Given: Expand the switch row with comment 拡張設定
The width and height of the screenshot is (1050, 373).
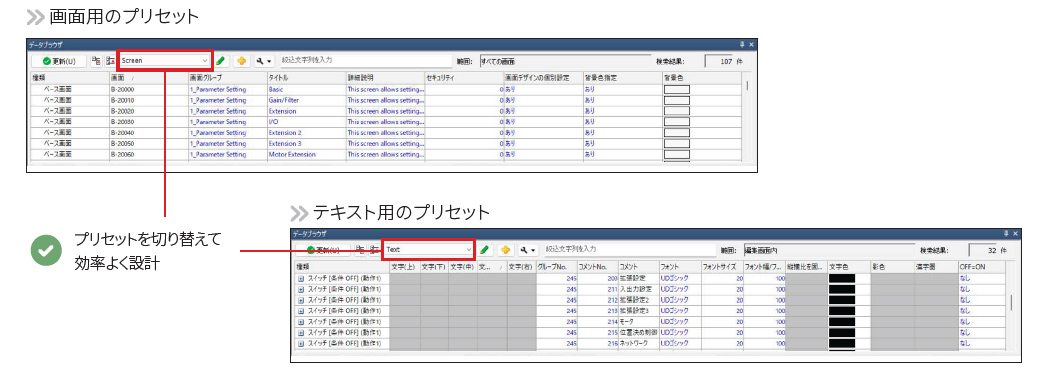Looking at the screenshot, I should 301,278.
